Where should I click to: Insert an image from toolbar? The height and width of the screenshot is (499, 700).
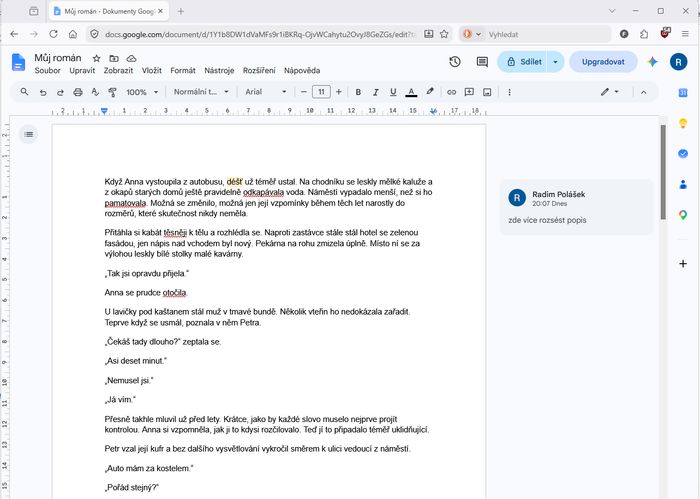[487, 92]
